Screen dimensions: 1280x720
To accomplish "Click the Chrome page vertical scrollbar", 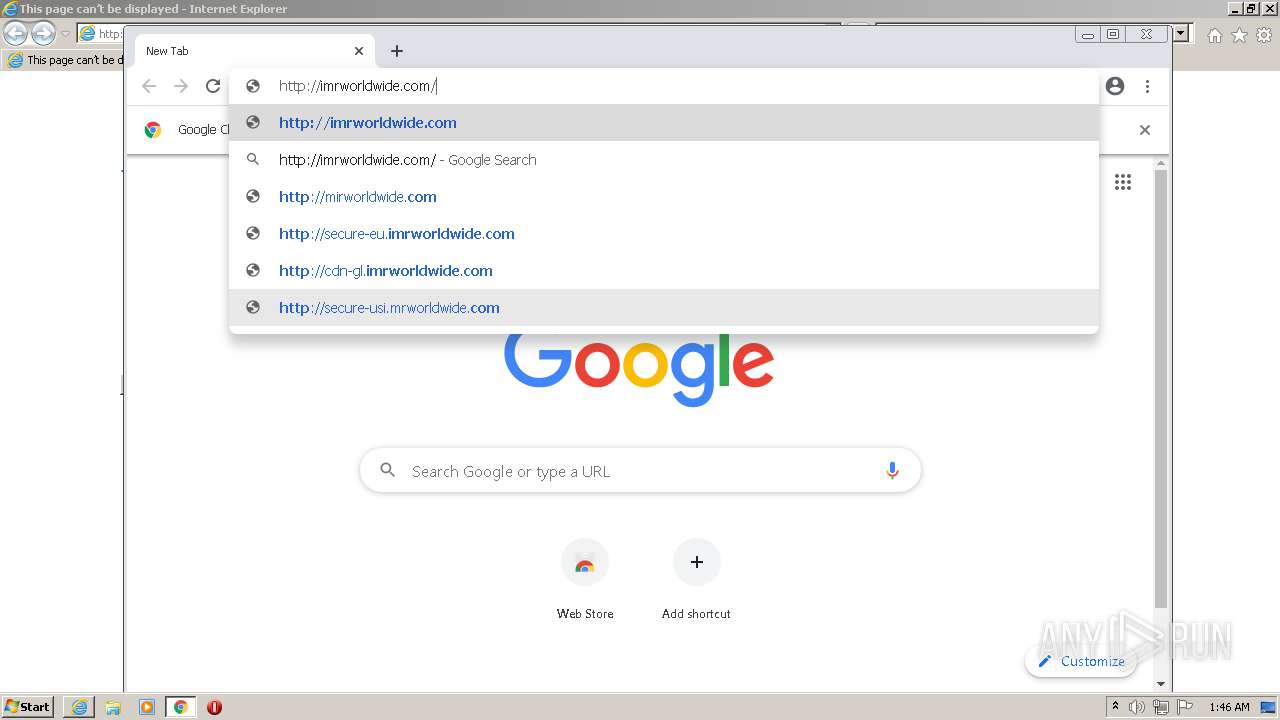I will coord(1160,390).
